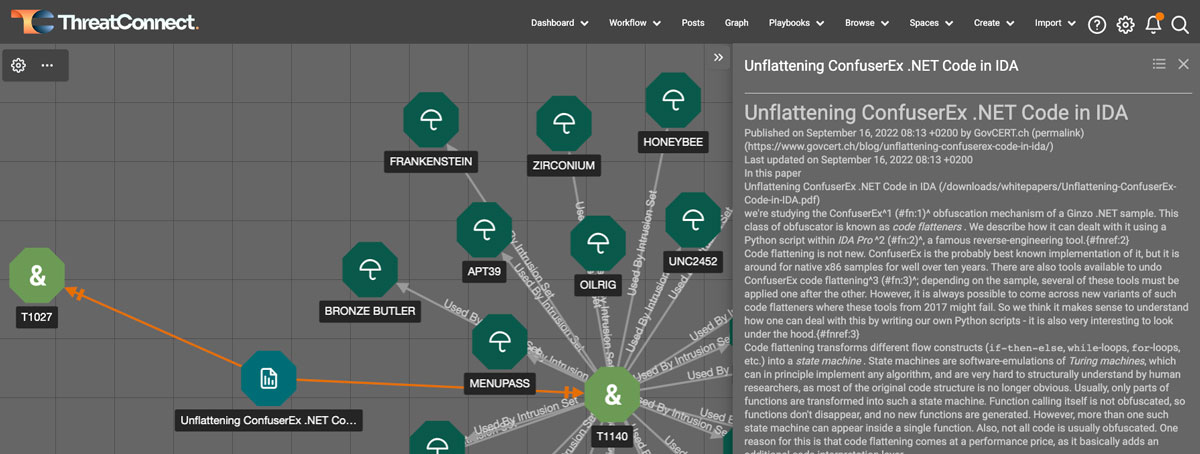
Task: Select the T1027 attack pattern node
Action: (37, 276)
